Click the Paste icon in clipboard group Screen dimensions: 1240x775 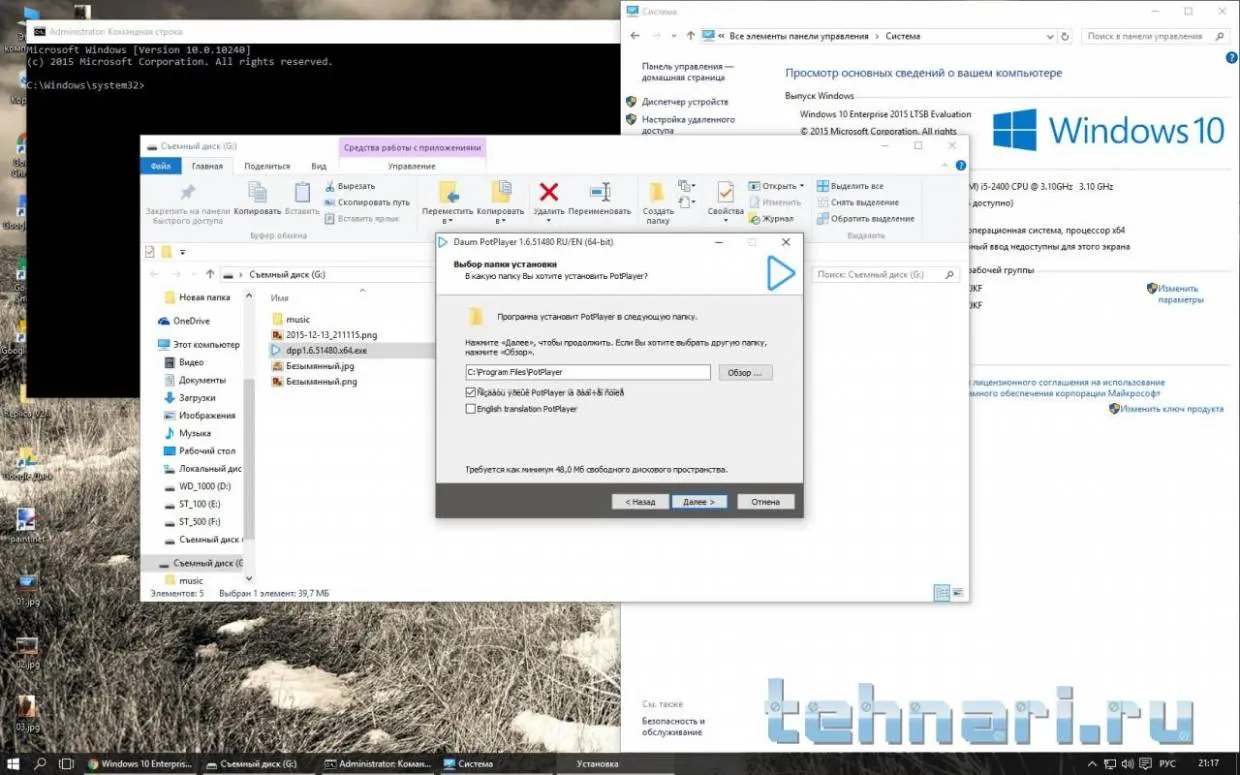pos(301,192)
